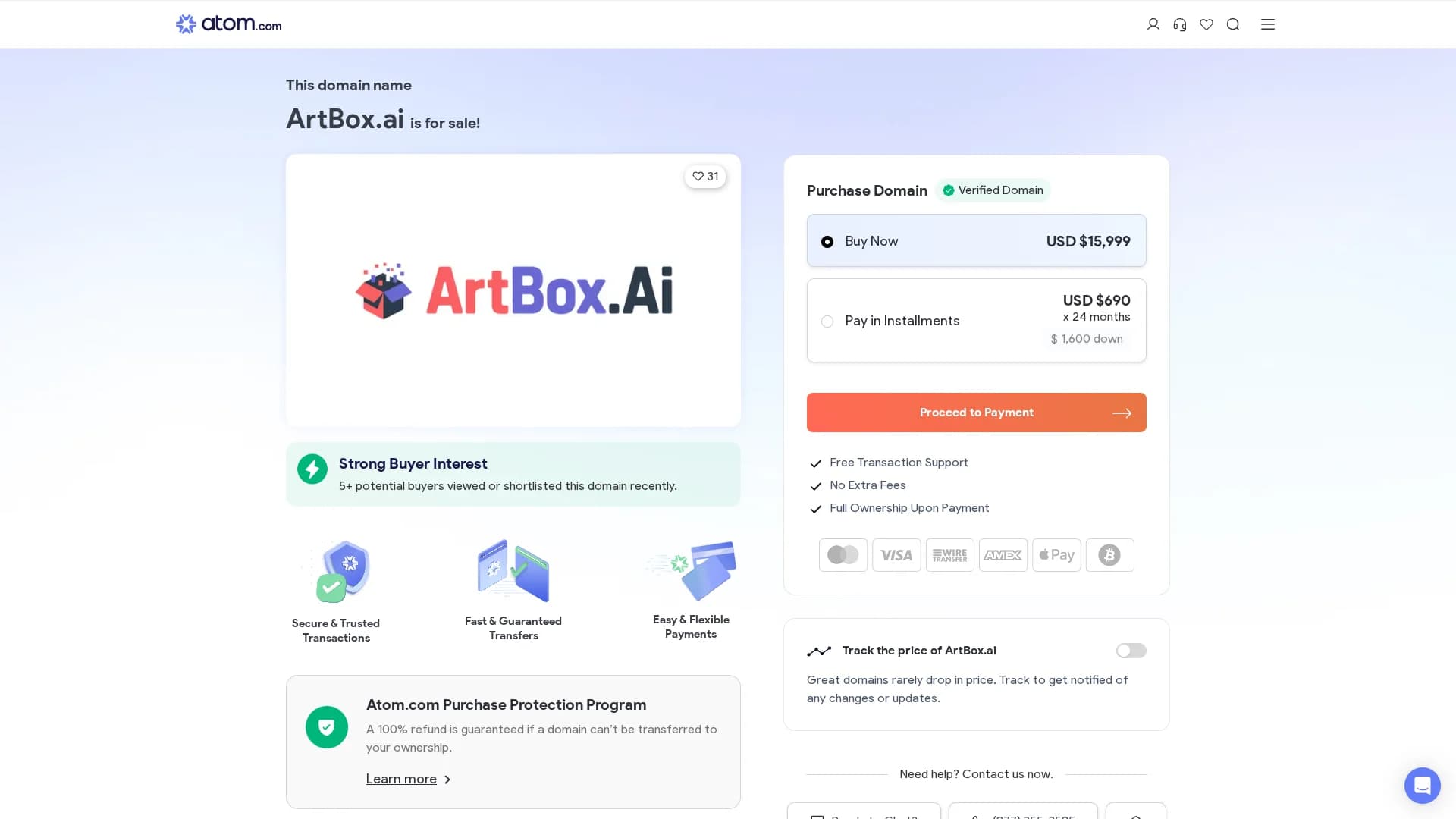
Task: Click the green shield protection icon
Action: (327, 727)
